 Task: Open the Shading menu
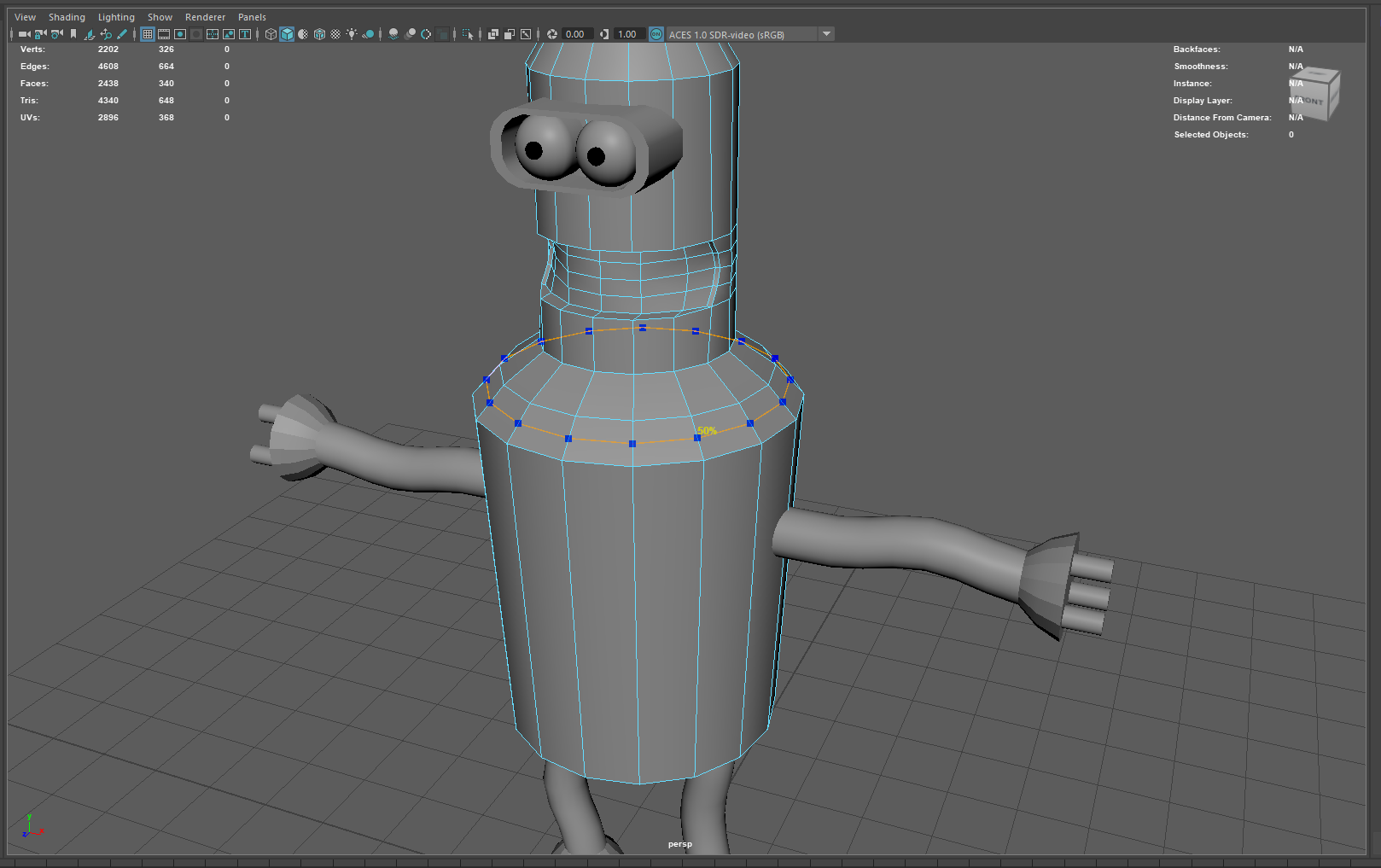(x=67, y=17)
